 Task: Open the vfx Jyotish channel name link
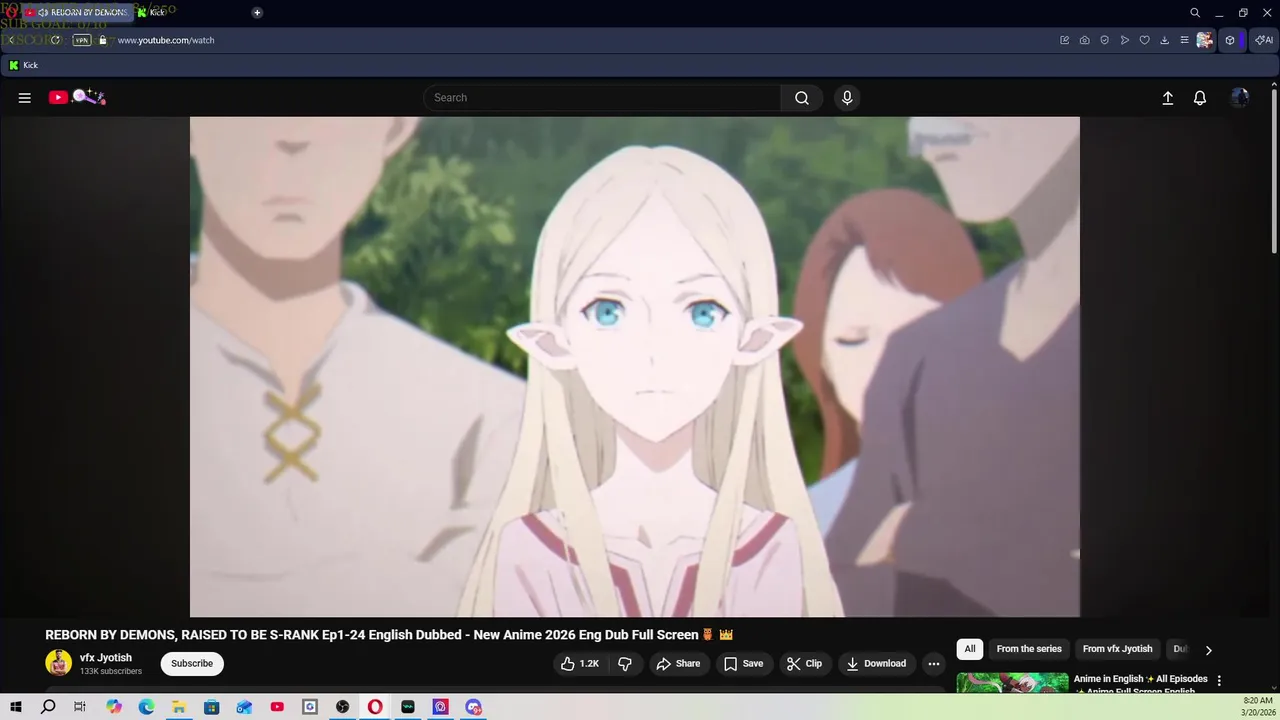(106, 658)
